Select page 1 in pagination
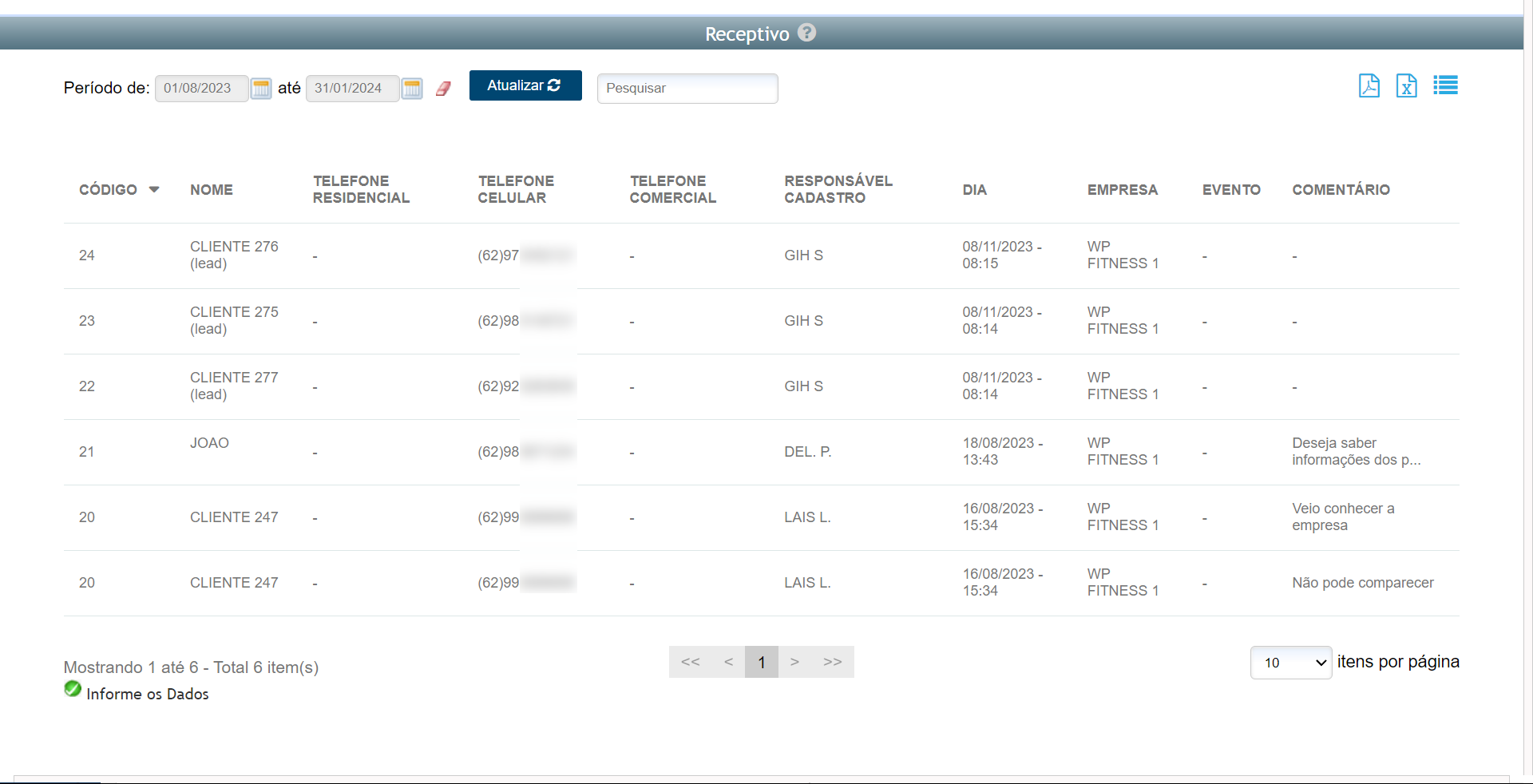This screenshot has height=784, width=1533. (x=761, y=662)
